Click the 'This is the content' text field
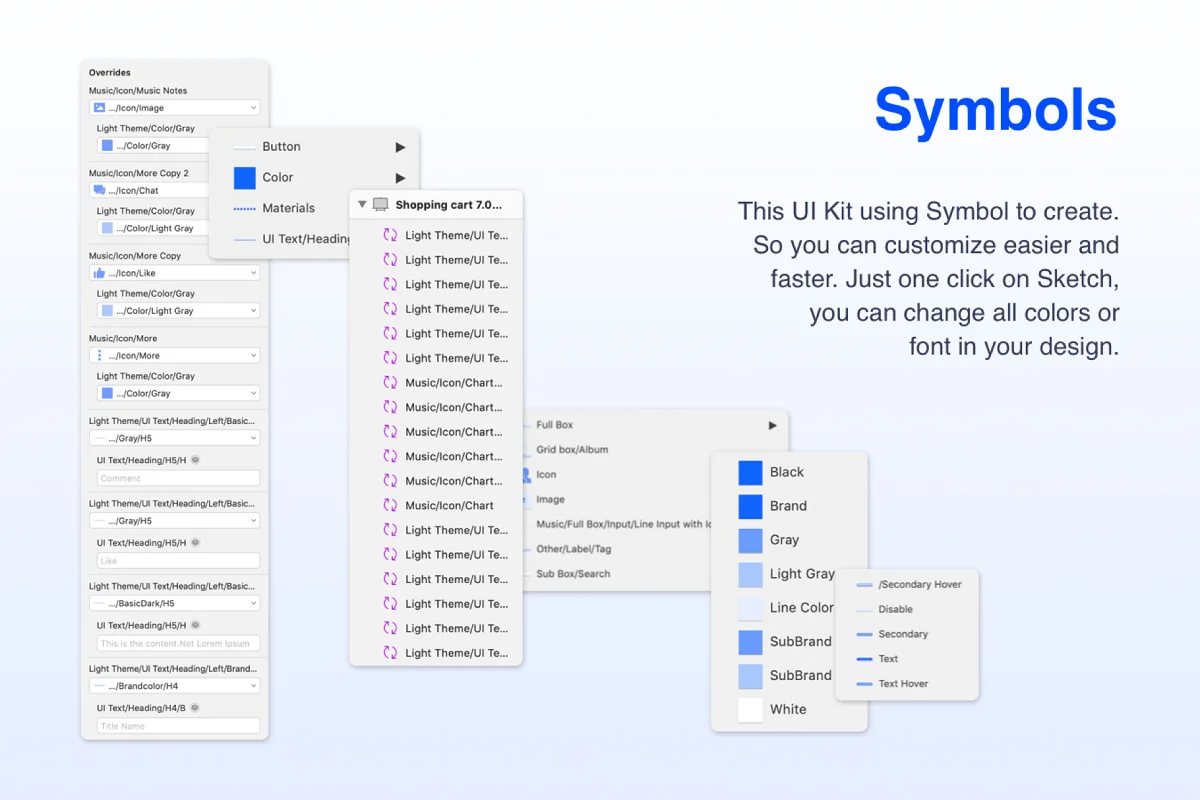Image resolution: width=1200 pixels, height=800 pixels. (178, 643)
